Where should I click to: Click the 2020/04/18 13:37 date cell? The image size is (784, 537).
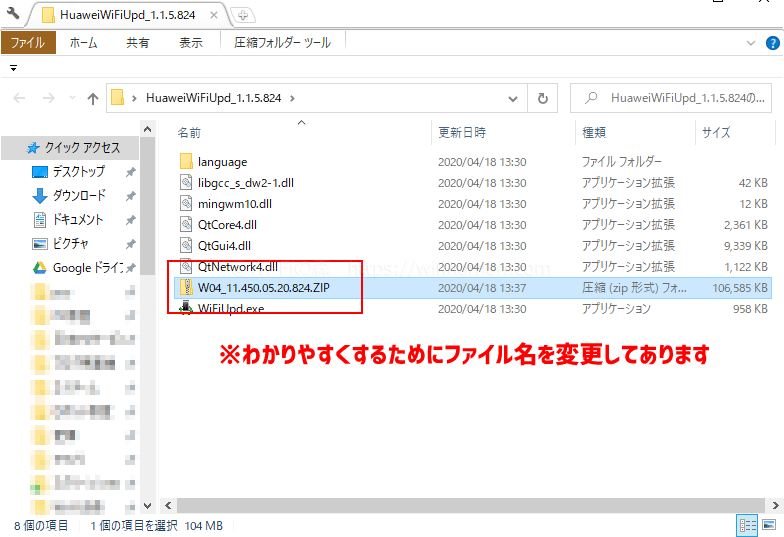click(482, 288)
